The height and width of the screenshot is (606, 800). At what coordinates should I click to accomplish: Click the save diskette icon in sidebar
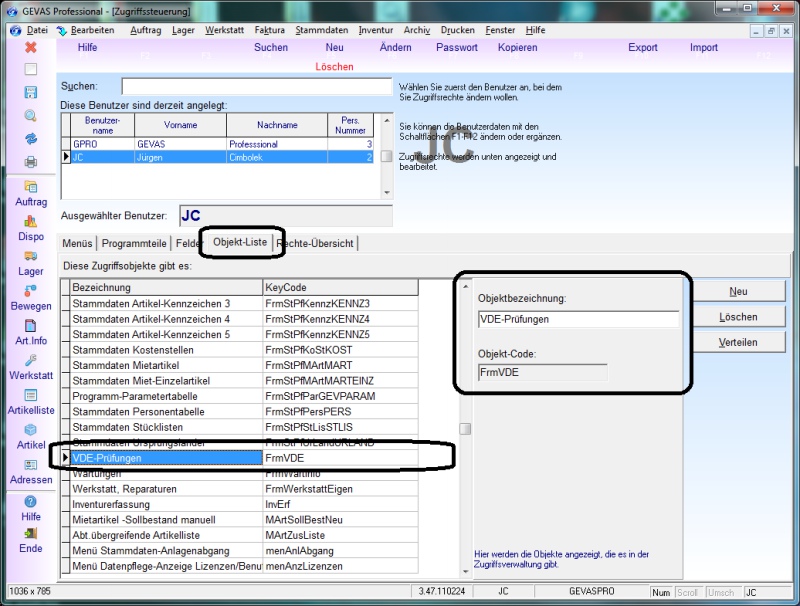[x=31, y=92]
